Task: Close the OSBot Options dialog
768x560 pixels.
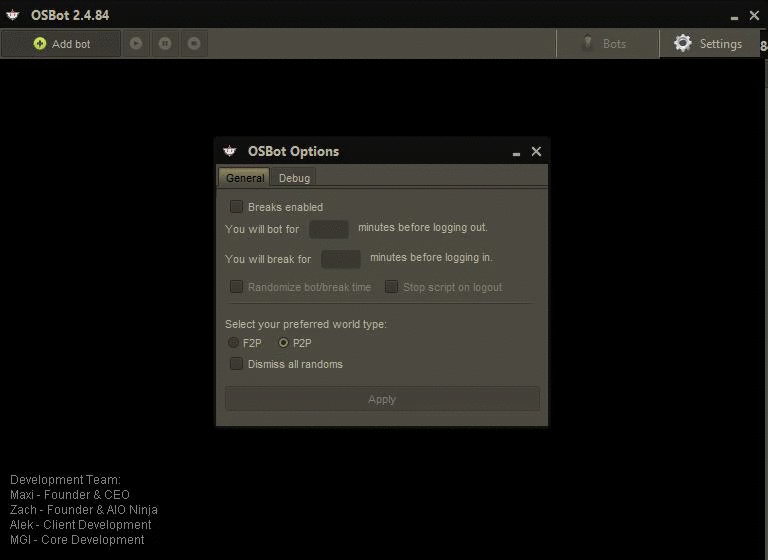Action: click(536, 151)
